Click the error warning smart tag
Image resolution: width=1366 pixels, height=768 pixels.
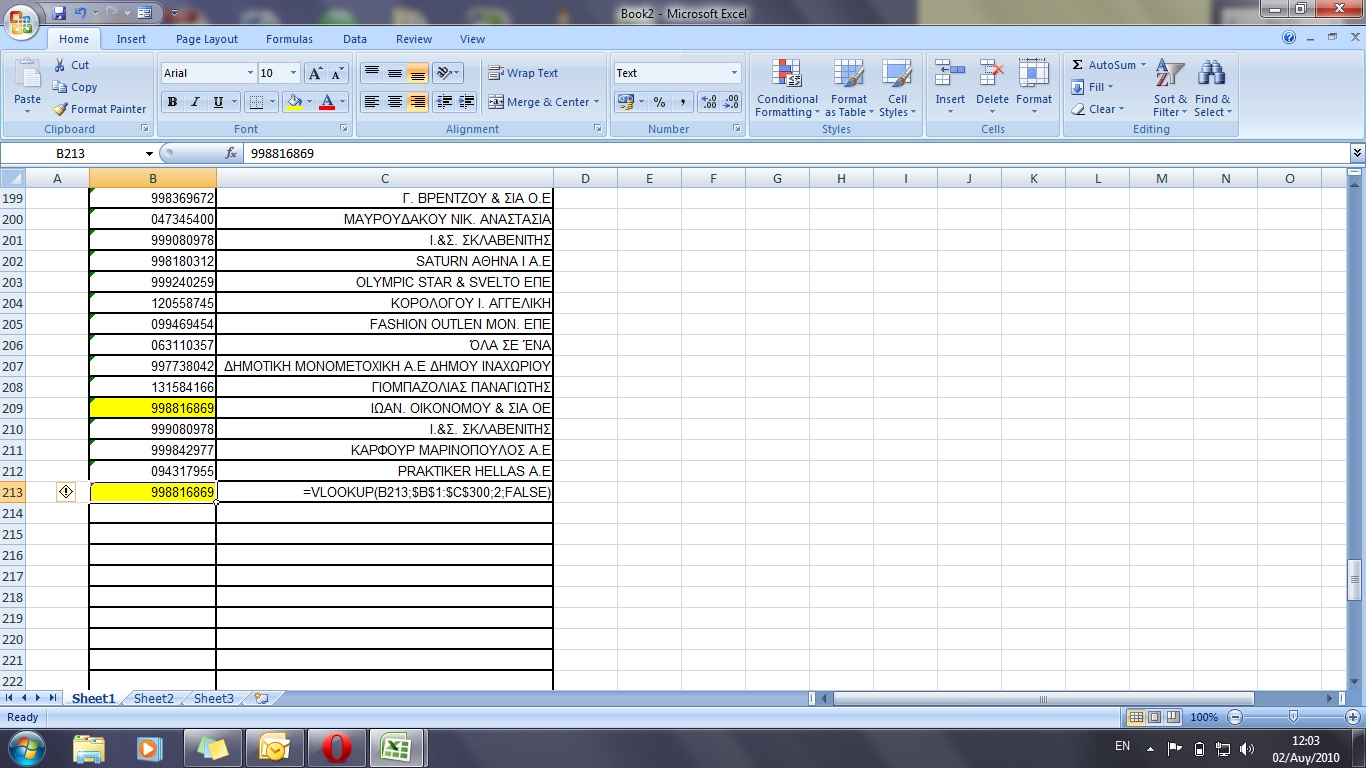click(x=66, y=492)
